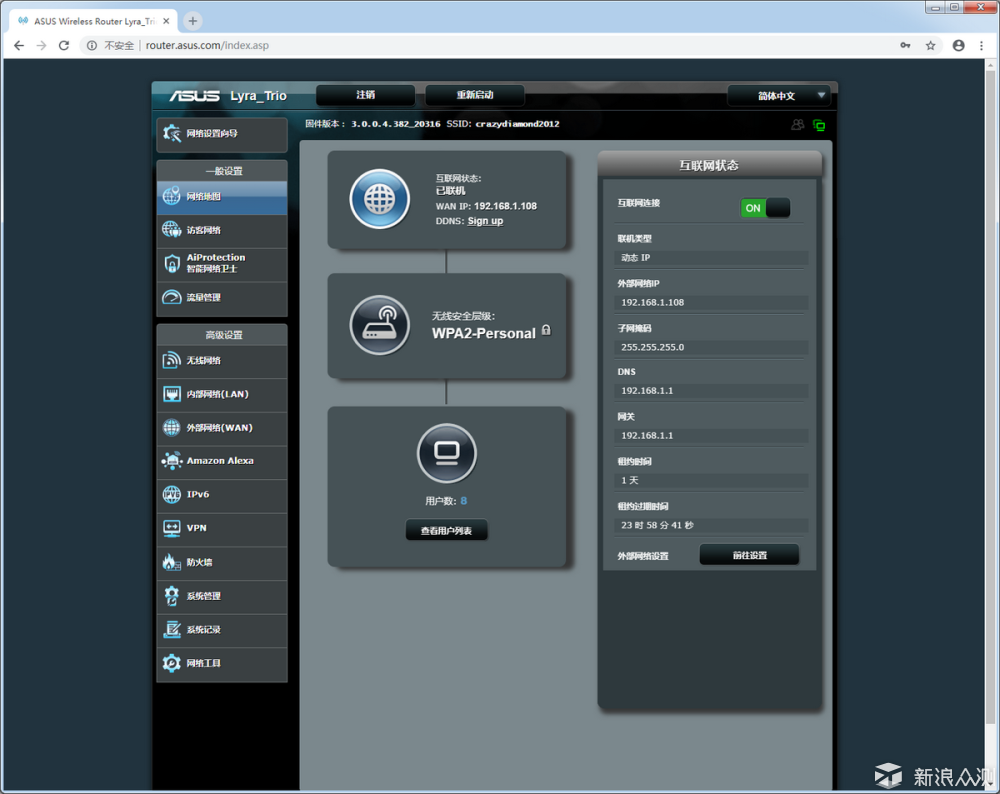
Task: Click the DNS field value 192.168.1.1
Action: (x=711, y=390)
